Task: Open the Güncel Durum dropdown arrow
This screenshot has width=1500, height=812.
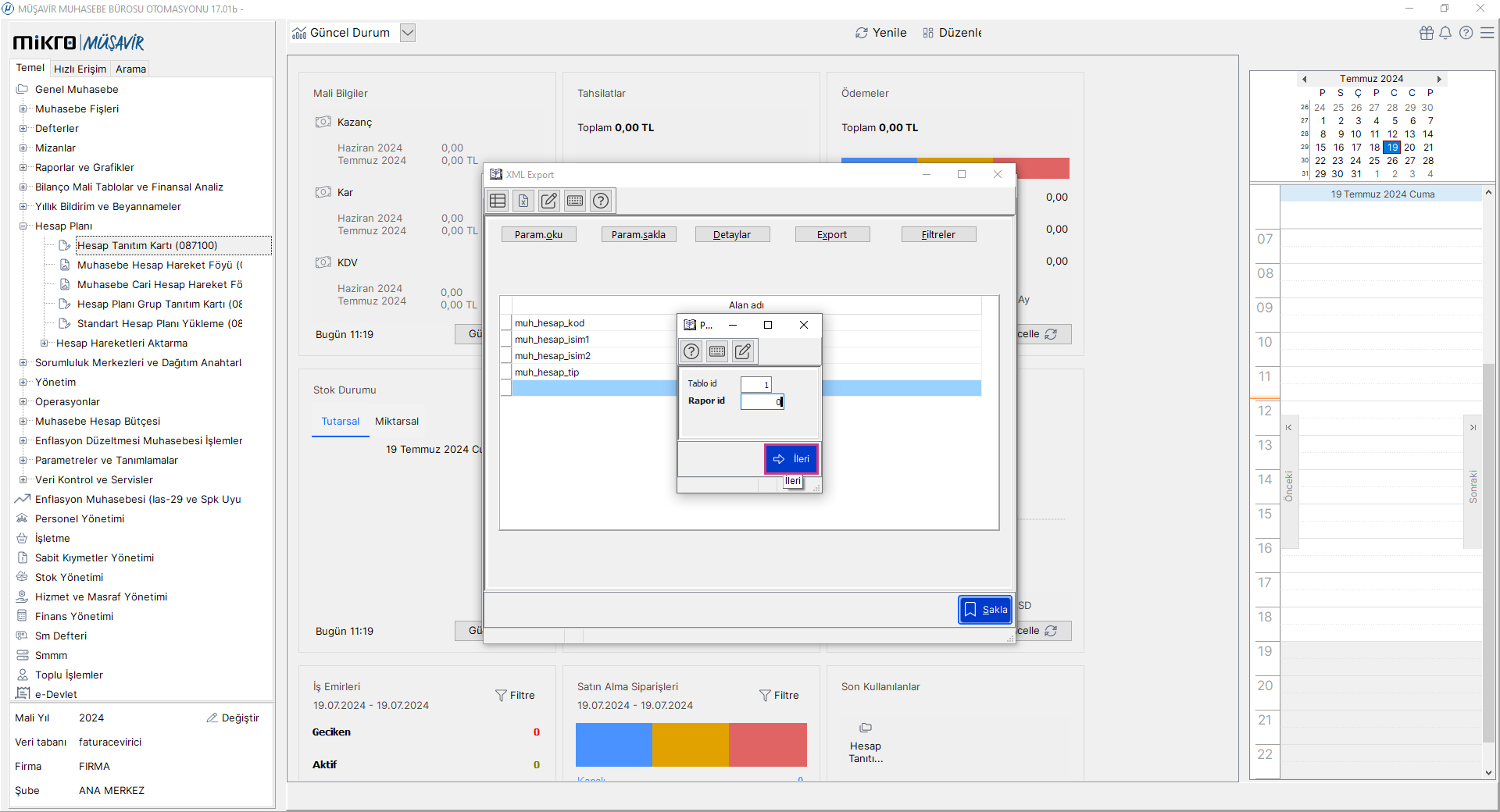Action: point(408,33)
